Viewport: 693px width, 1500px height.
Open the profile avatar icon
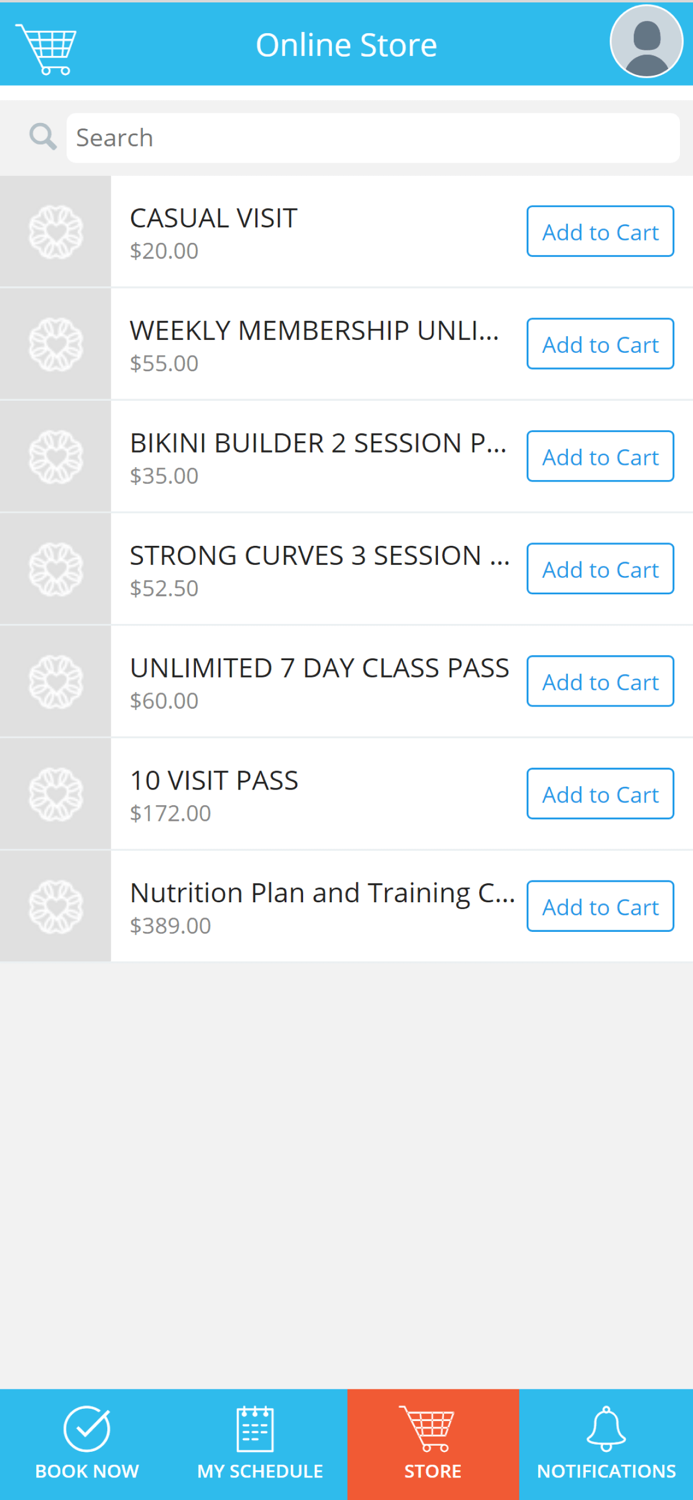coord(646,41)
